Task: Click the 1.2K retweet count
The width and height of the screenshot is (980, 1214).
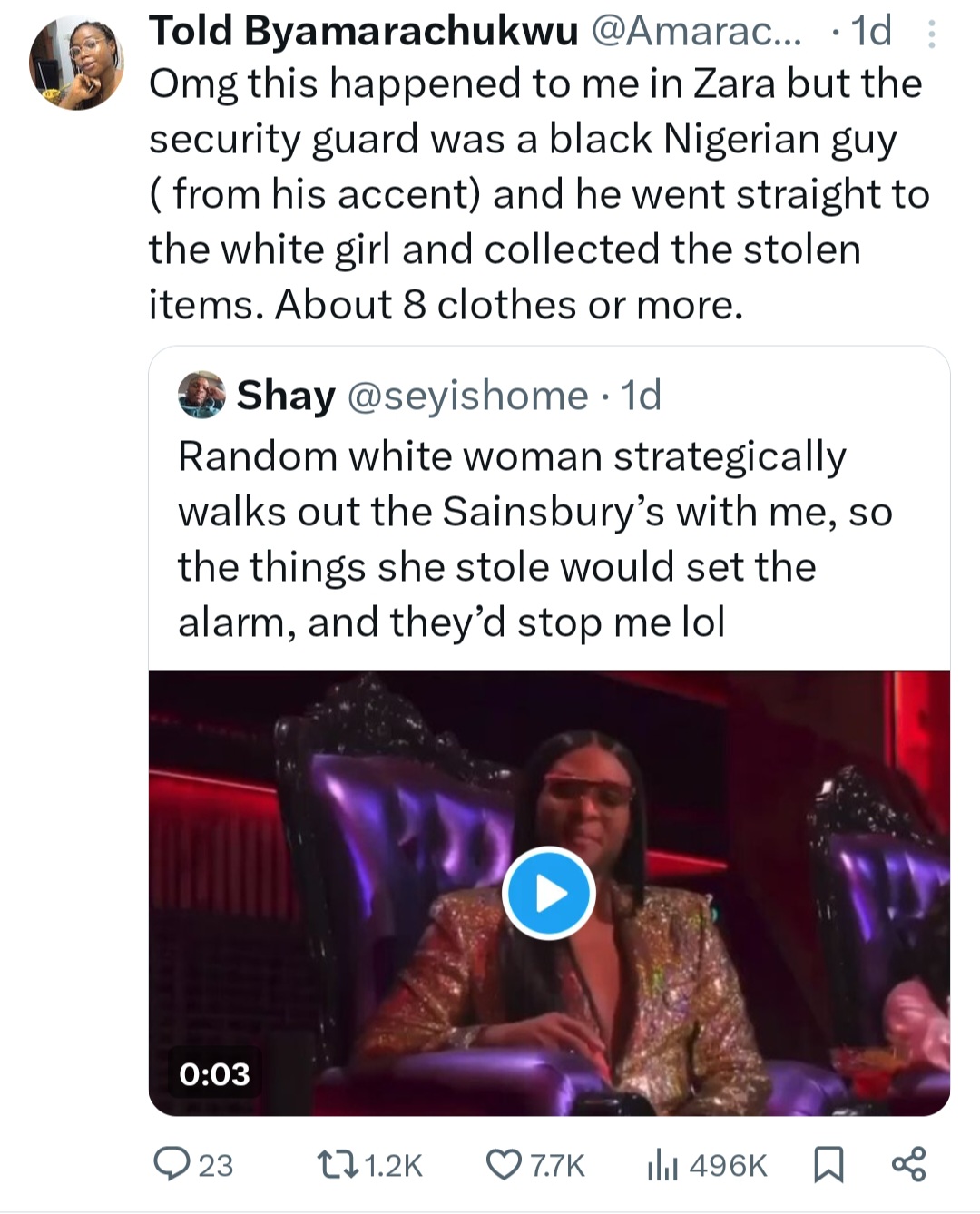Action: [393, 1165]
